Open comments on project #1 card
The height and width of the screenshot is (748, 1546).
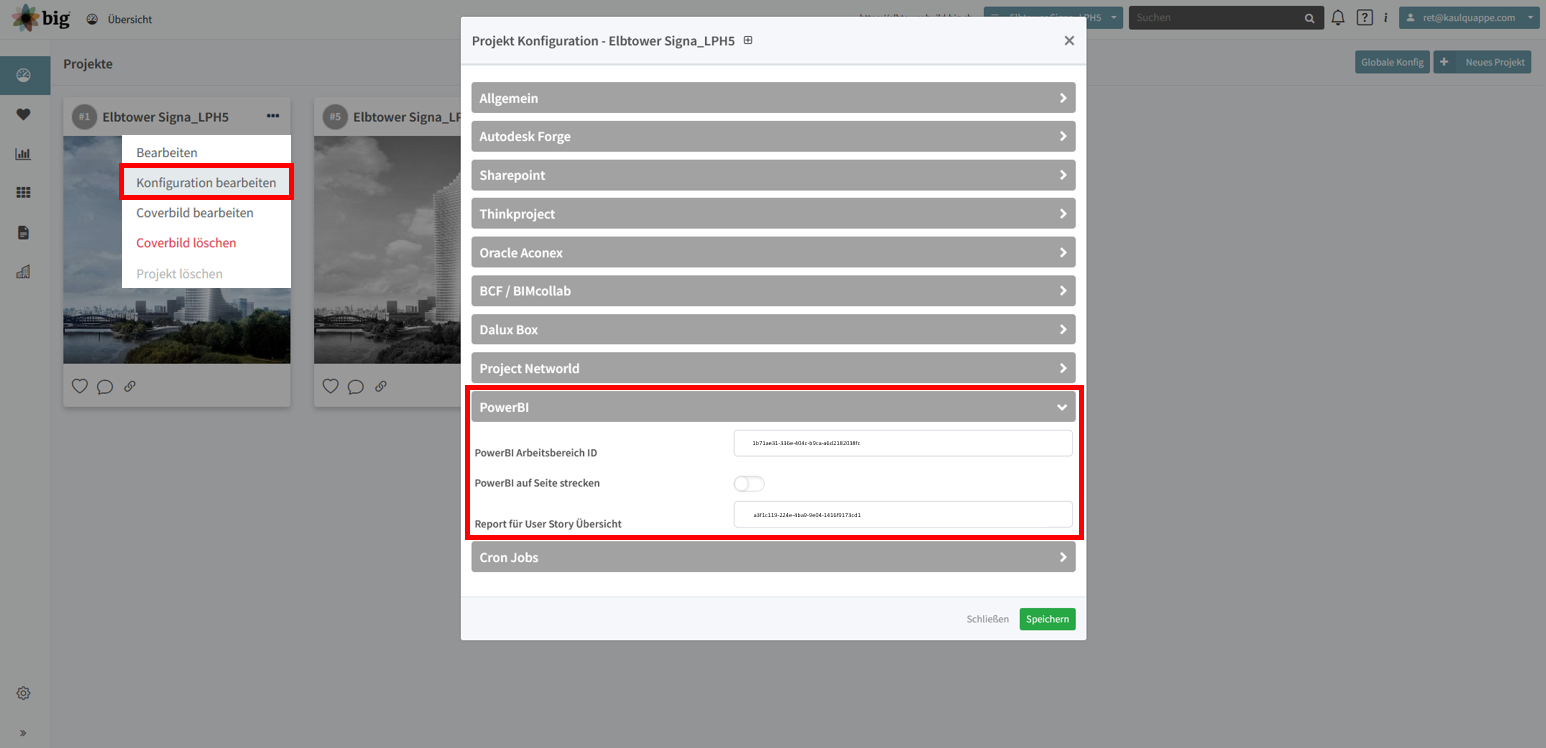[x=105, y=387]
